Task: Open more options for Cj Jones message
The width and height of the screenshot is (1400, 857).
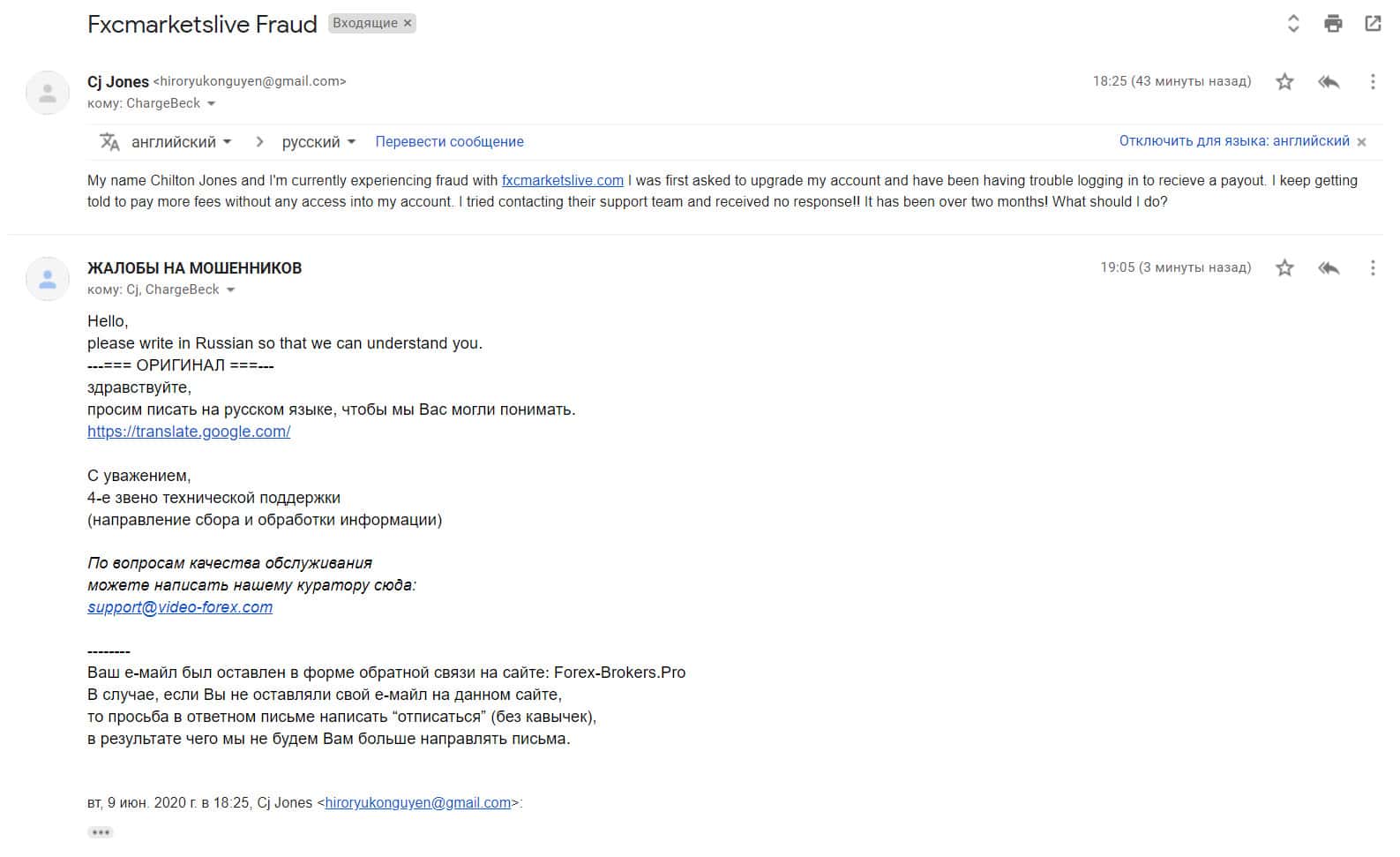Action: [1373, 82]
